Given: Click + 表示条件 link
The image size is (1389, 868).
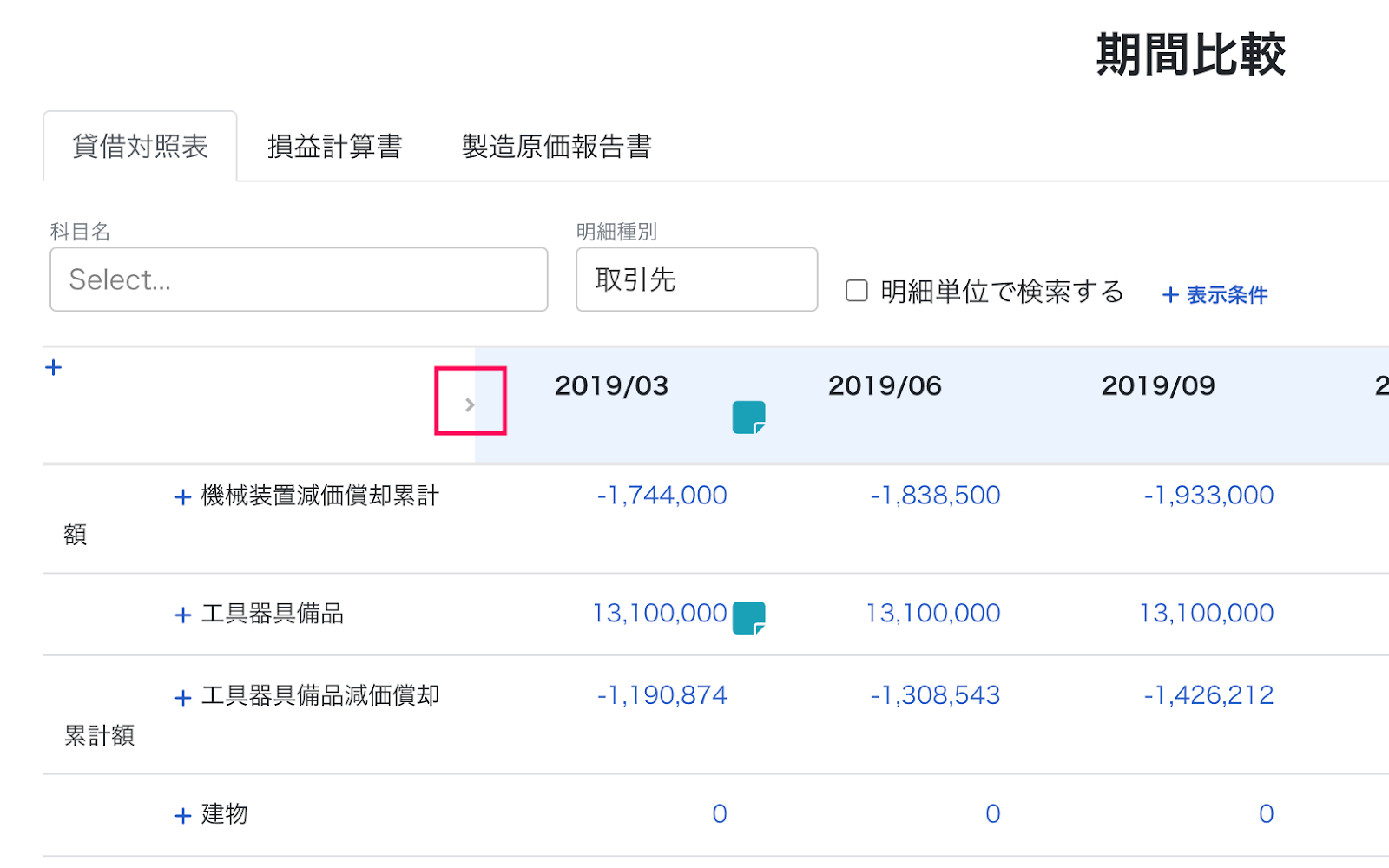Looking at the screenshot, I should tap(1215, 295).
